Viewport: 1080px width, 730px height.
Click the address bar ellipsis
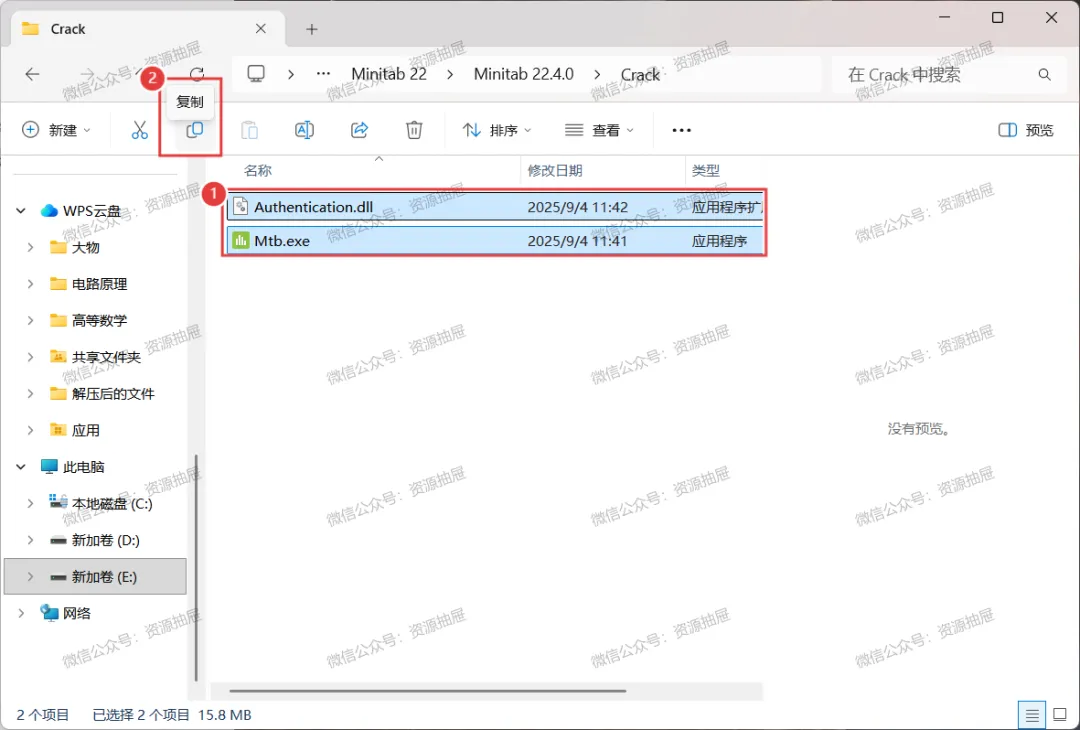tap(323, 74)
